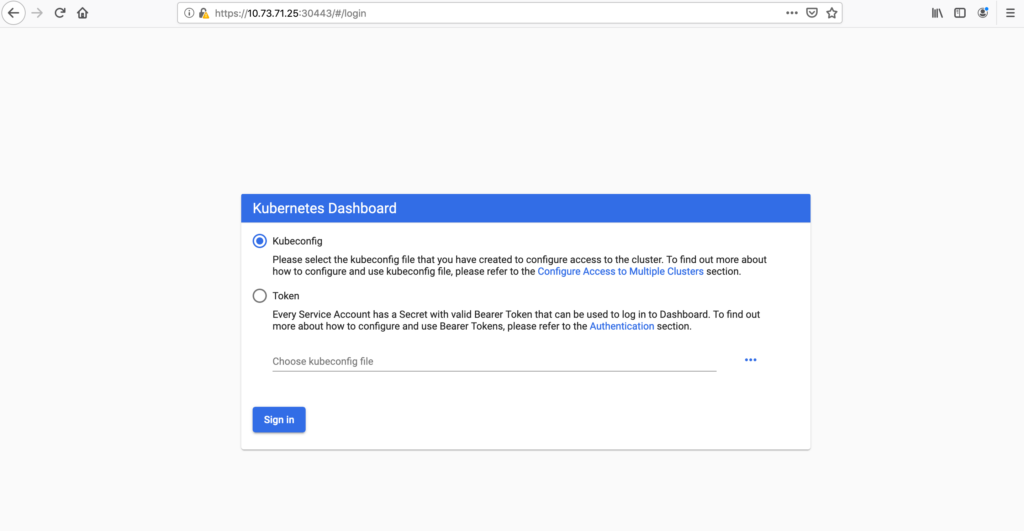Click the Choose kubeconfig file field
Screen dimensions: 1024x531
494,361
